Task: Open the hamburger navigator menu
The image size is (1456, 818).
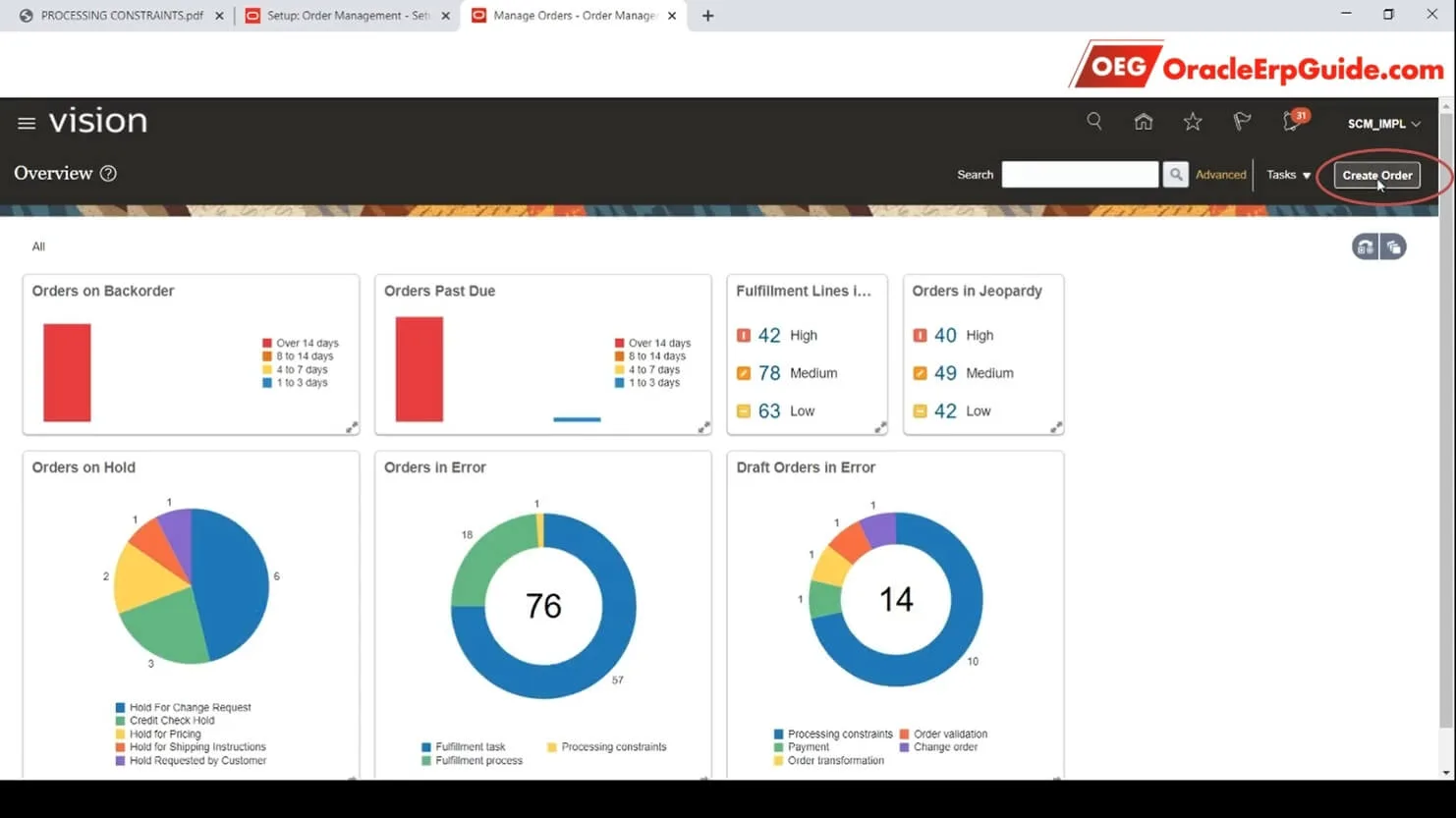Action: [x=27, y=123]
